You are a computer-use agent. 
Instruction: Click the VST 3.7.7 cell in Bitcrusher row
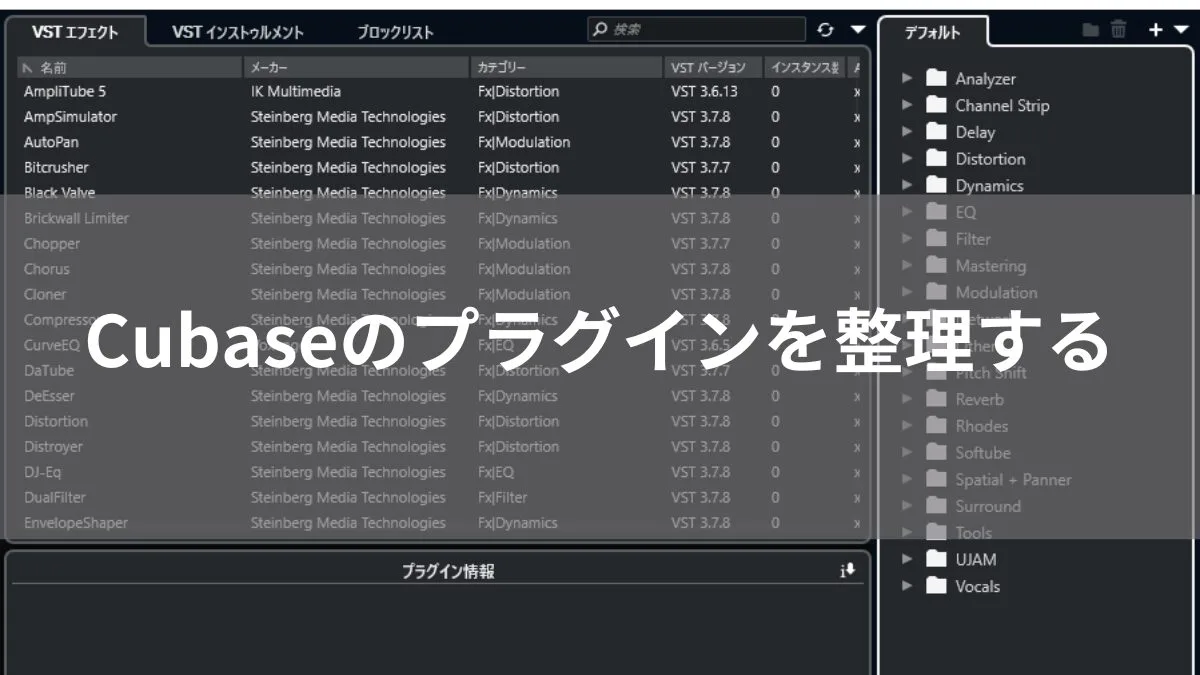700,167
